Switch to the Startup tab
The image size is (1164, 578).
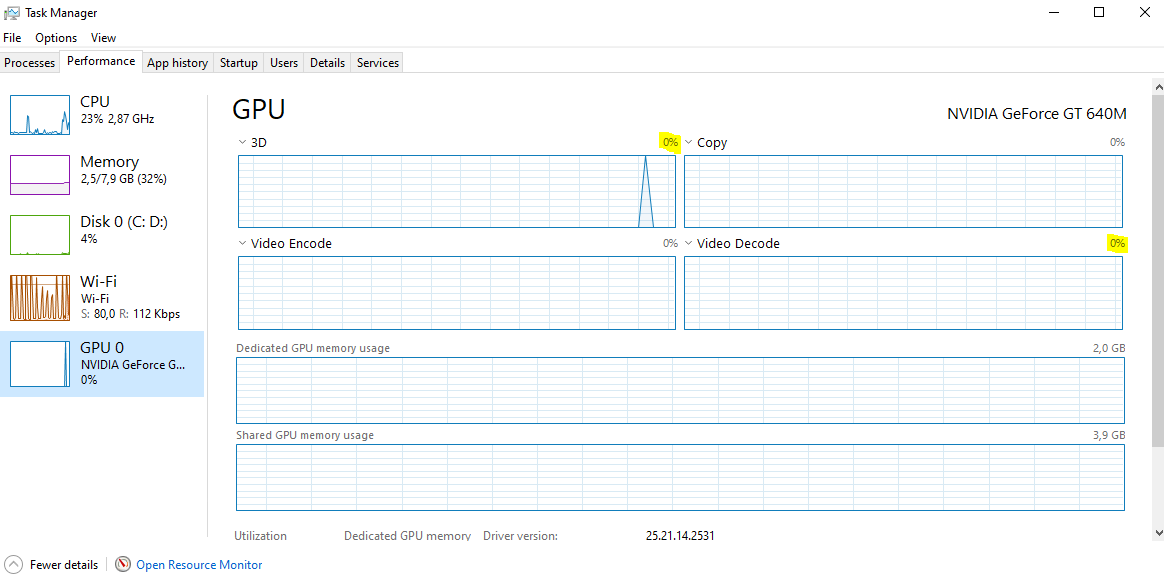click(x=239, y=63)
